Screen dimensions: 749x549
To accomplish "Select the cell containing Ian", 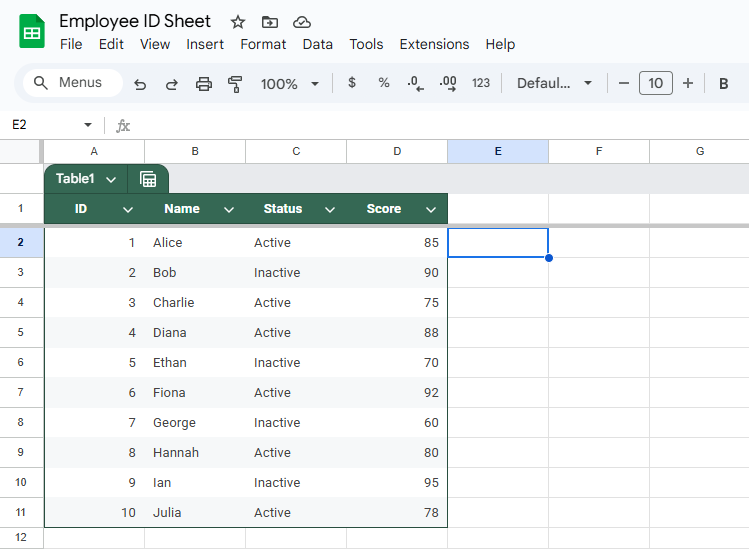I will point(195,483).
